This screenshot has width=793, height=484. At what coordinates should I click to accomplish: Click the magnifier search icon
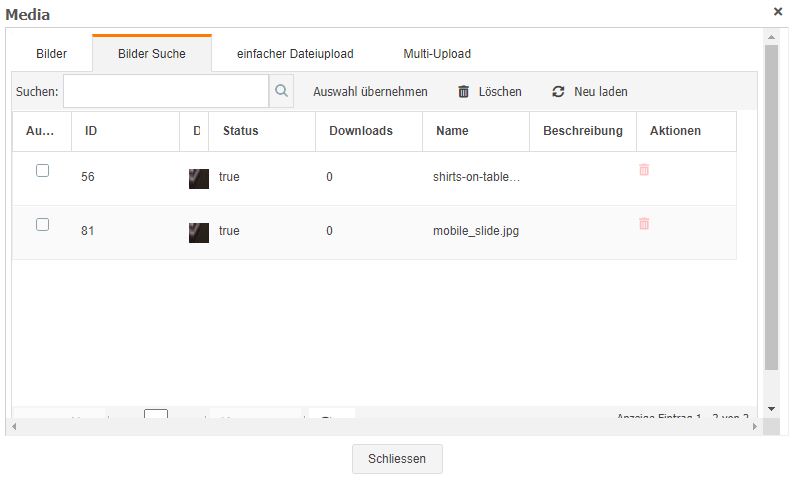pos(282,91)
